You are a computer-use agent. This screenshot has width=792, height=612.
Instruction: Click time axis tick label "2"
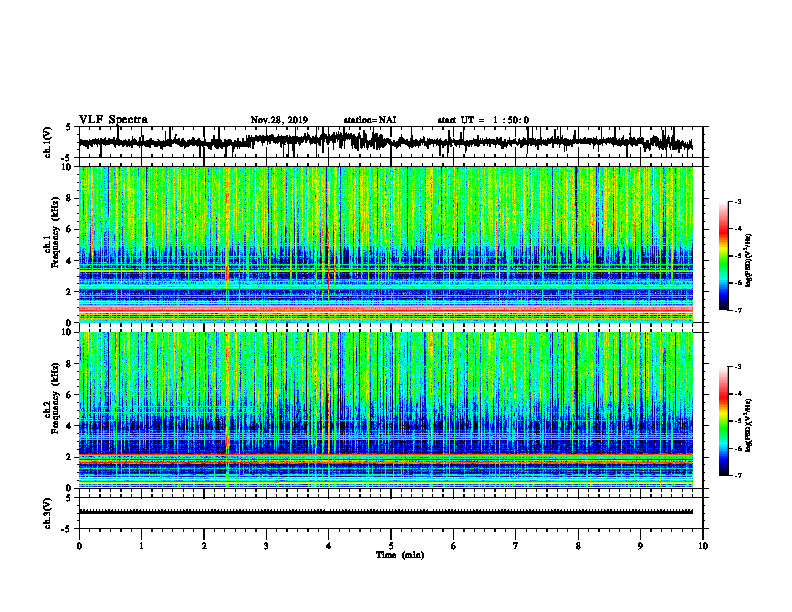(x=204, y=546)
